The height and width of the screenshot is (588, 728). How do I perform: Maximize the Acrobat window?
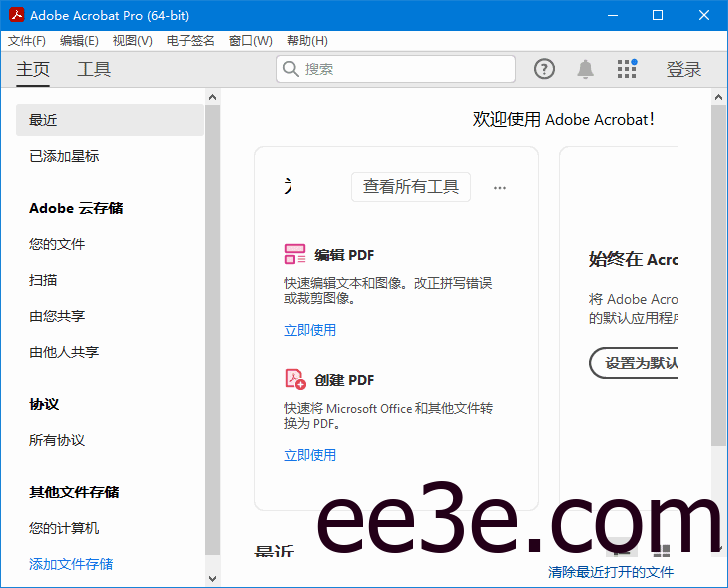coord(658,15)
